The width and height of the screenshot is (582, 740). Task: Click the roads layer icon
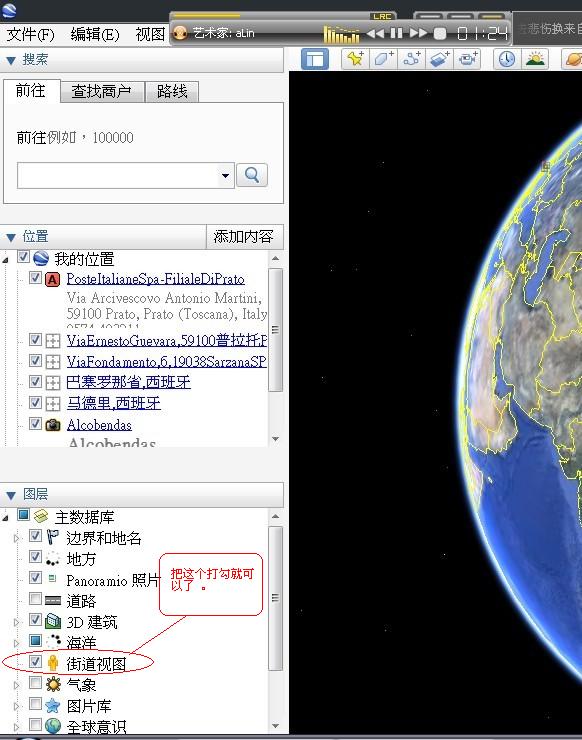click(53, 601)
